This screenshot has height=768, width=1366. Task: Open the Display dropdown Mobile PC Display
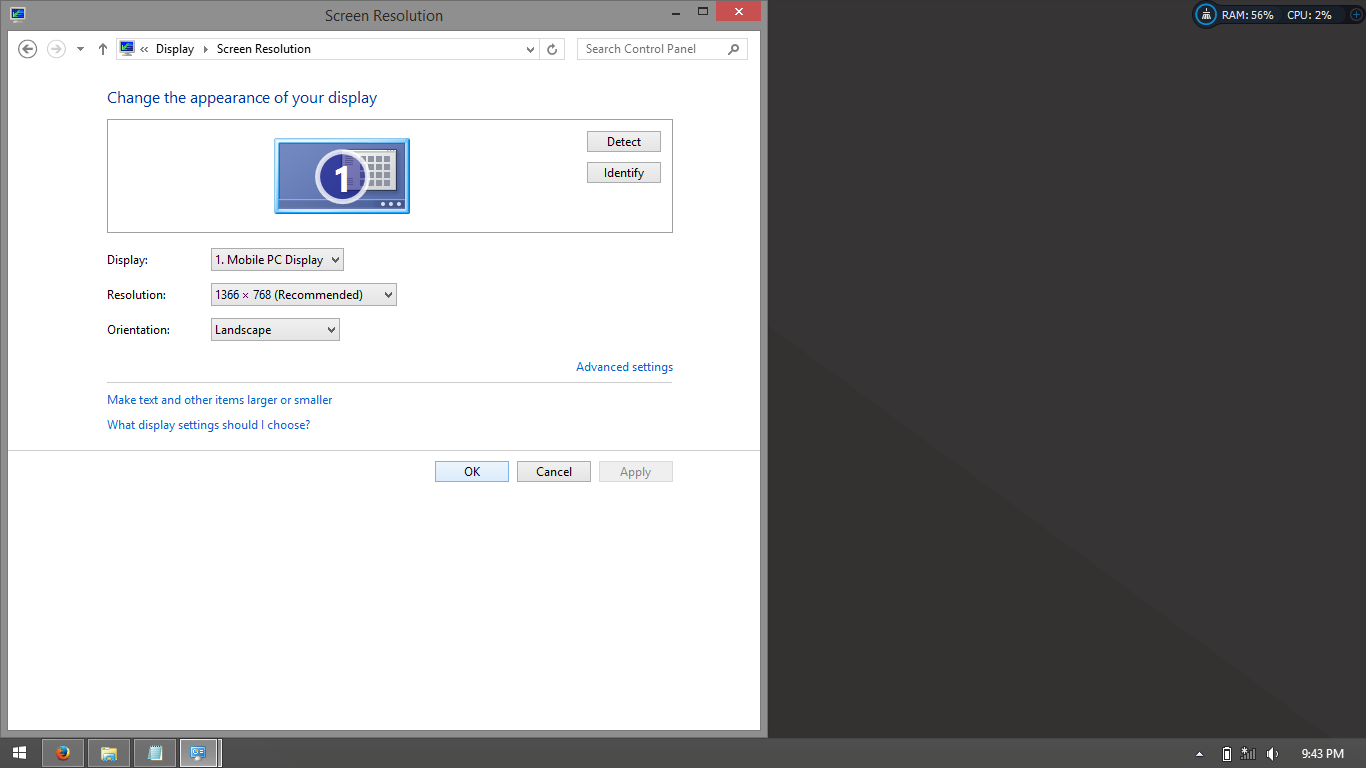click(277, 260)
